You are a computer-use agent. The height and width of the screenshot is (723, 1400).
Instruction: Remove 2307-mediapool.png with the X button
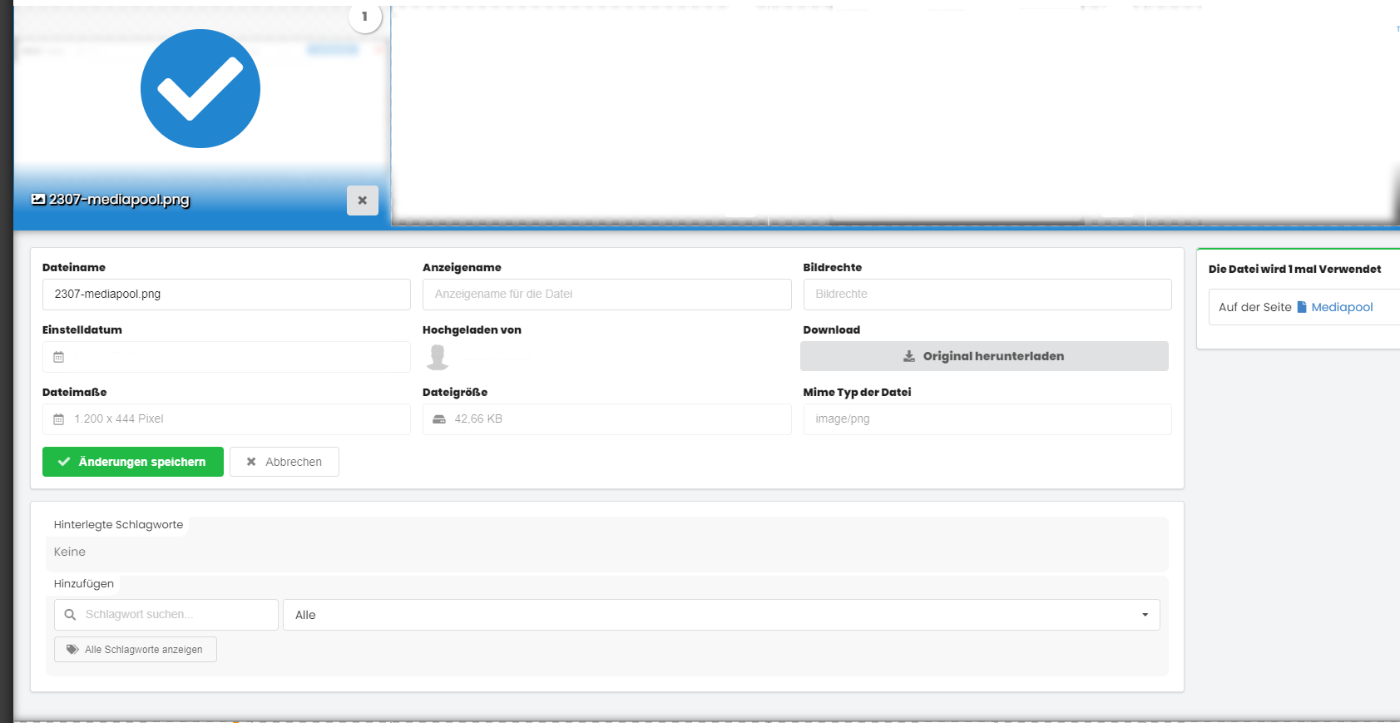point(362,200)
